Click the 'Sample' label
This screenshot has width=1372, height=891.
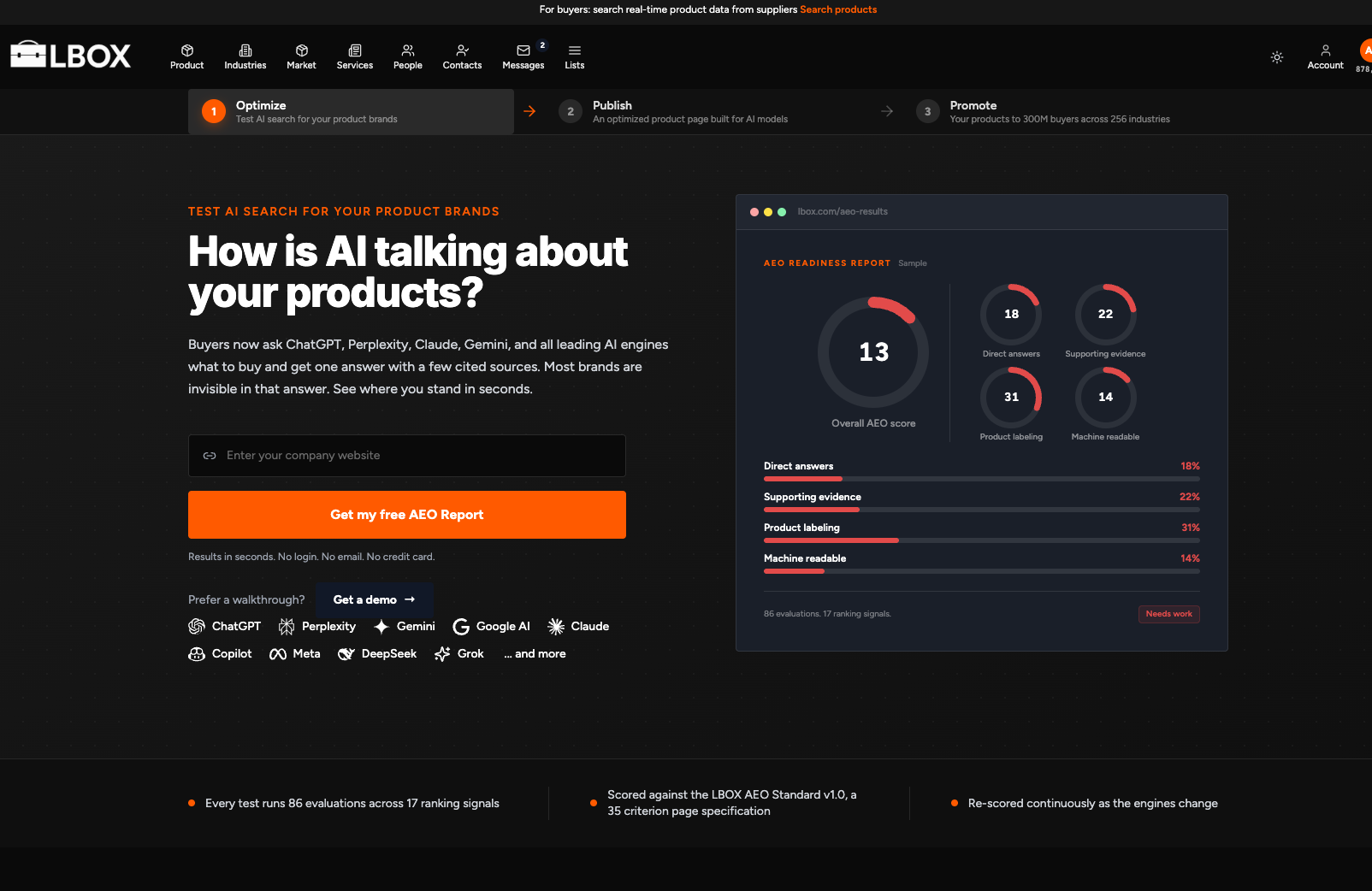point(913,263)
